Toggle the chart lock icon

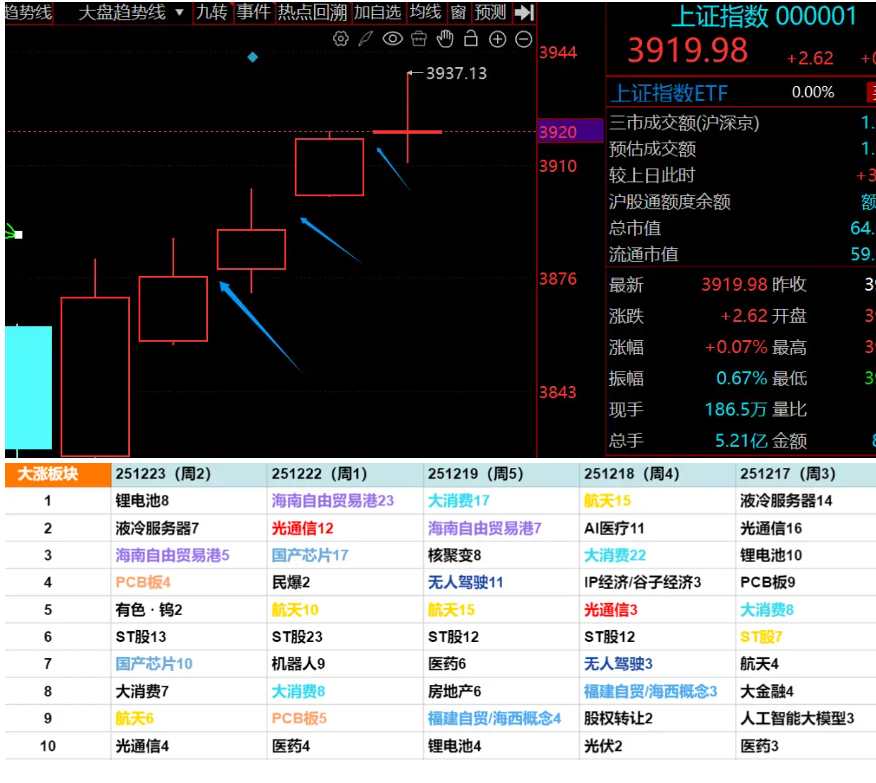[x=471, y=39]
